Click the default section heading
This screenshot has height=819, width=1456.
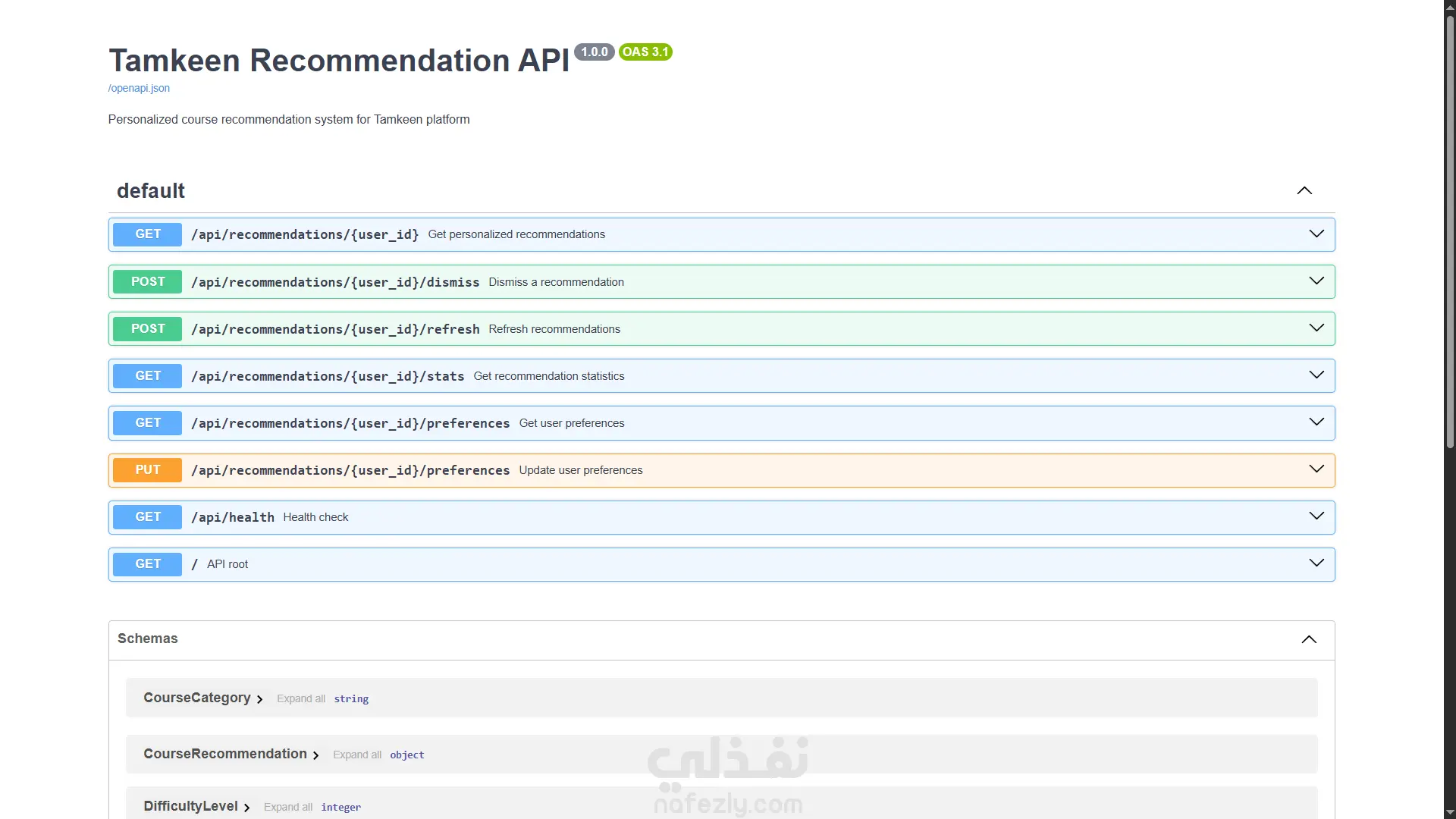[x=151, y=191]
